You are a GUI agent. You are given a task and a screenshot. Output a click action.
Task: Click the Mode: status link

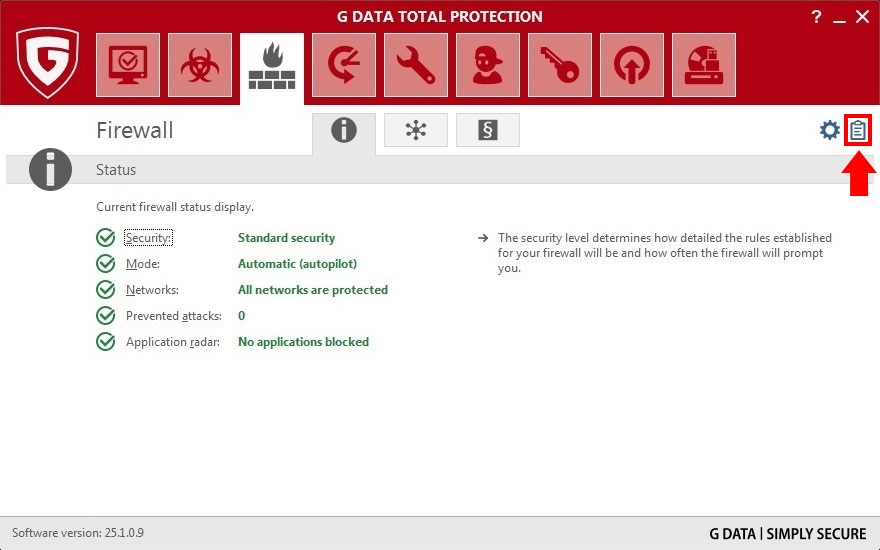[143, 264]
